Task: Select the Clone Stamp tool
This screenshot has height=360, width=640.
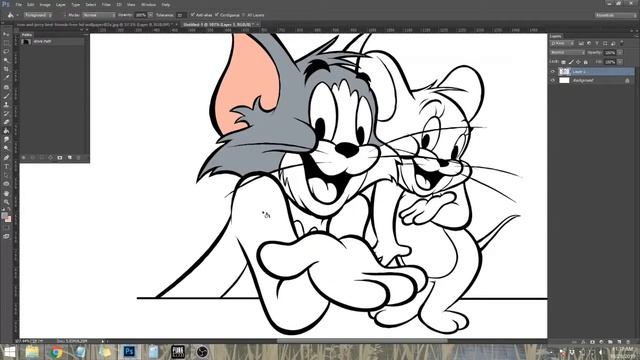Action: click(x=6, y=105)
